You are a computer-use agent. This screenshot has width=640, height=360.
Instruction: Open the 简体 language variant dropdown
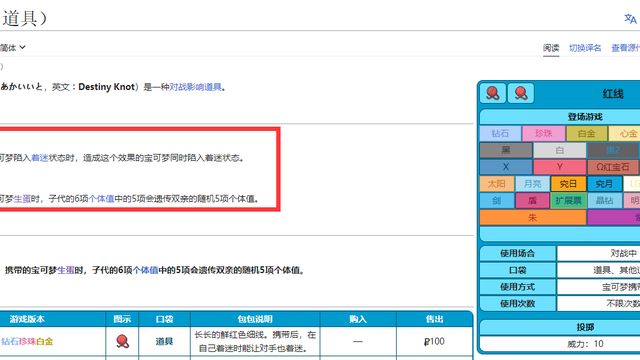[x=13, y=47]
